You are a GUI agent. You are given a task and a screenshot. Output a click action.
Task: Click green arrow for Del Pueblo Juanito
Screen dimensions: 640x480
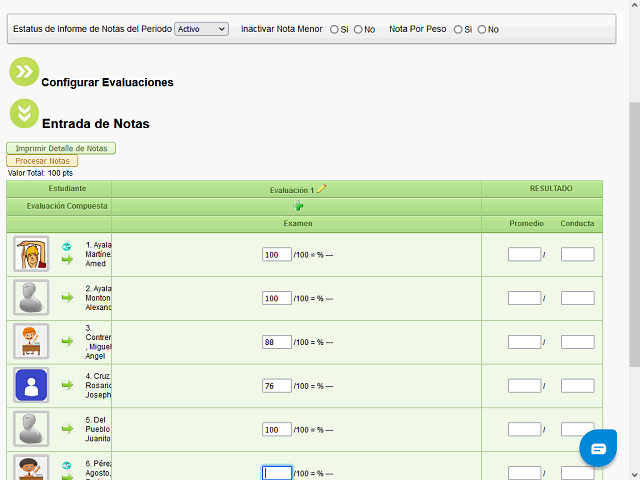click(x=67, y=429)
